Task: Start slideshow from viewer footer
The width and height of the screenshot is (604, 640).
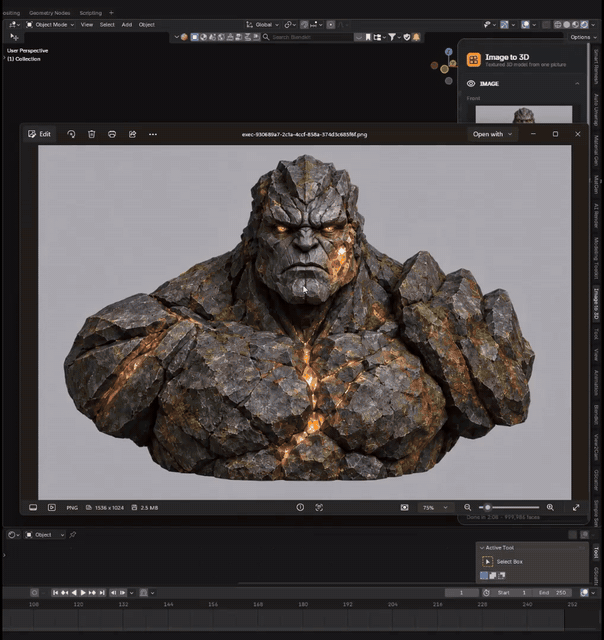Action: [x=52, y=507]
